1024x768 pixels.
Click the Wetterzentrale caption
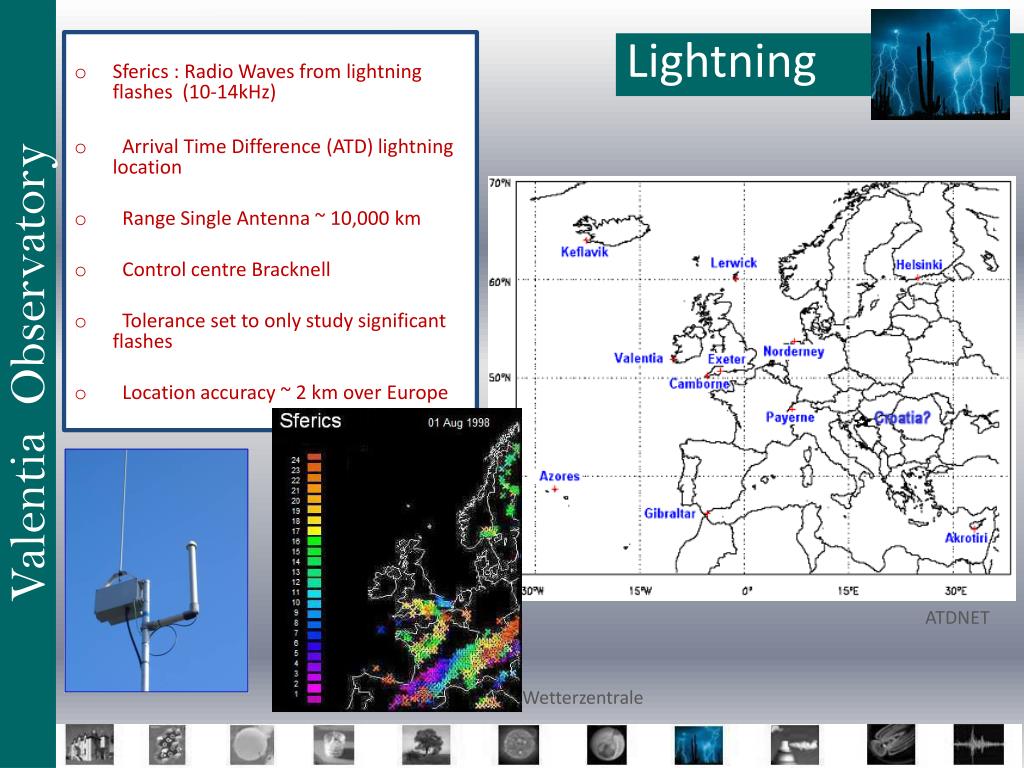(583, 697)
